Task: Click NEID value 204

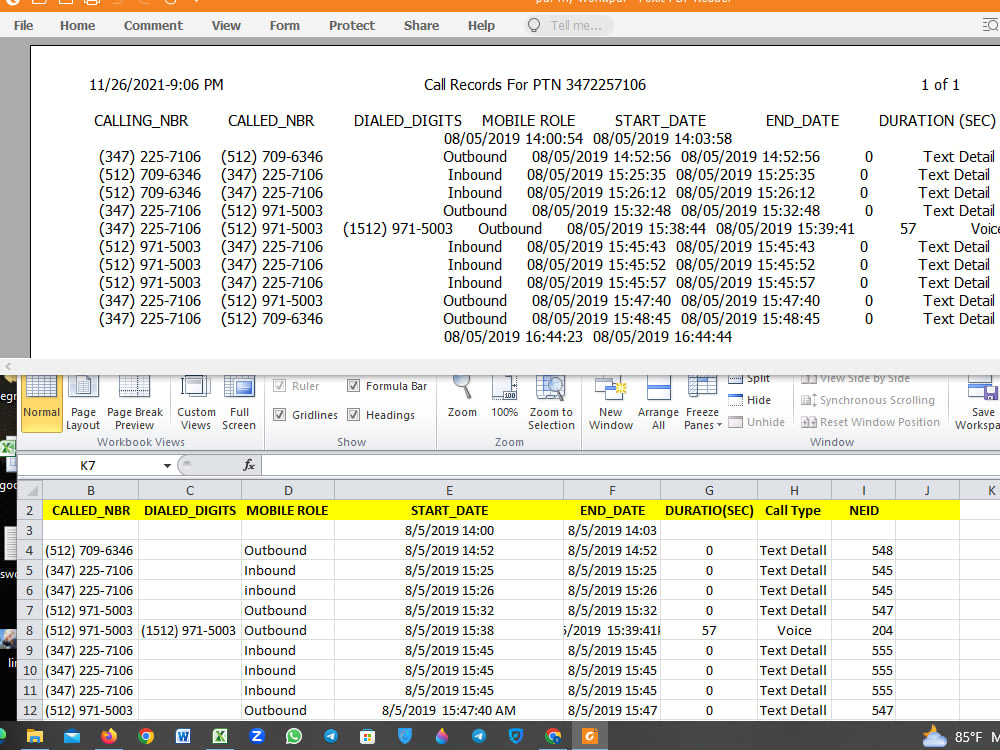Action: coord(864,630)
